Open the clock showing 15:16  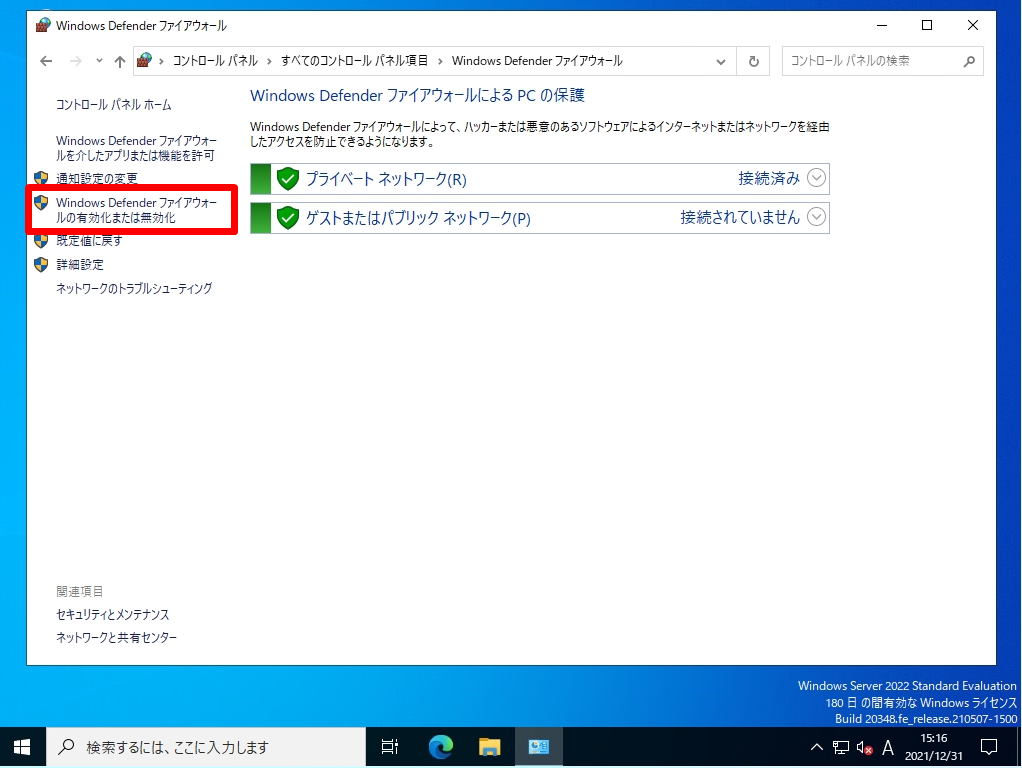933,747
